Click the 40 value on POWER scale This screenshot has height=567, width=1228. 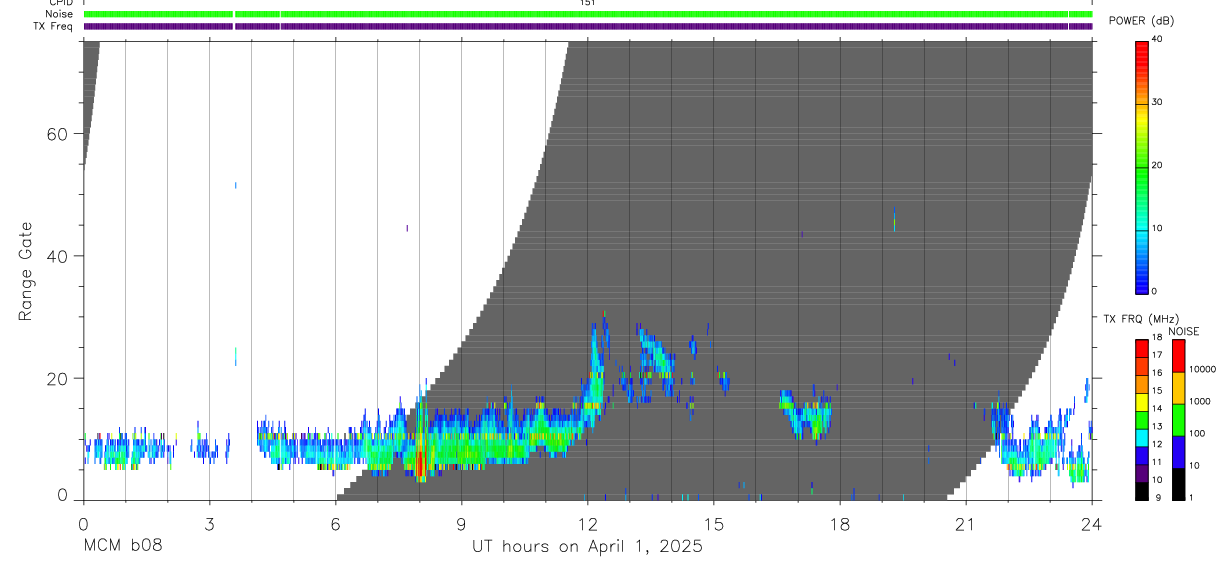coord(1158,40)
